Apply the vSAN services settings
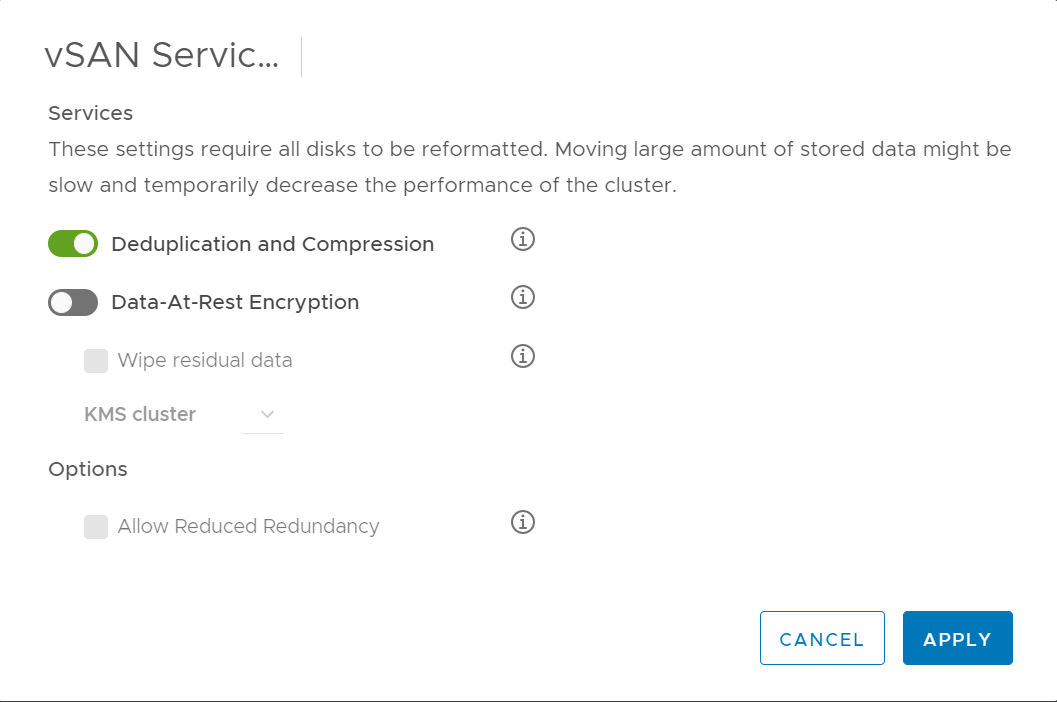Screen dimensions: 1057x702 [x=957, y=638]
